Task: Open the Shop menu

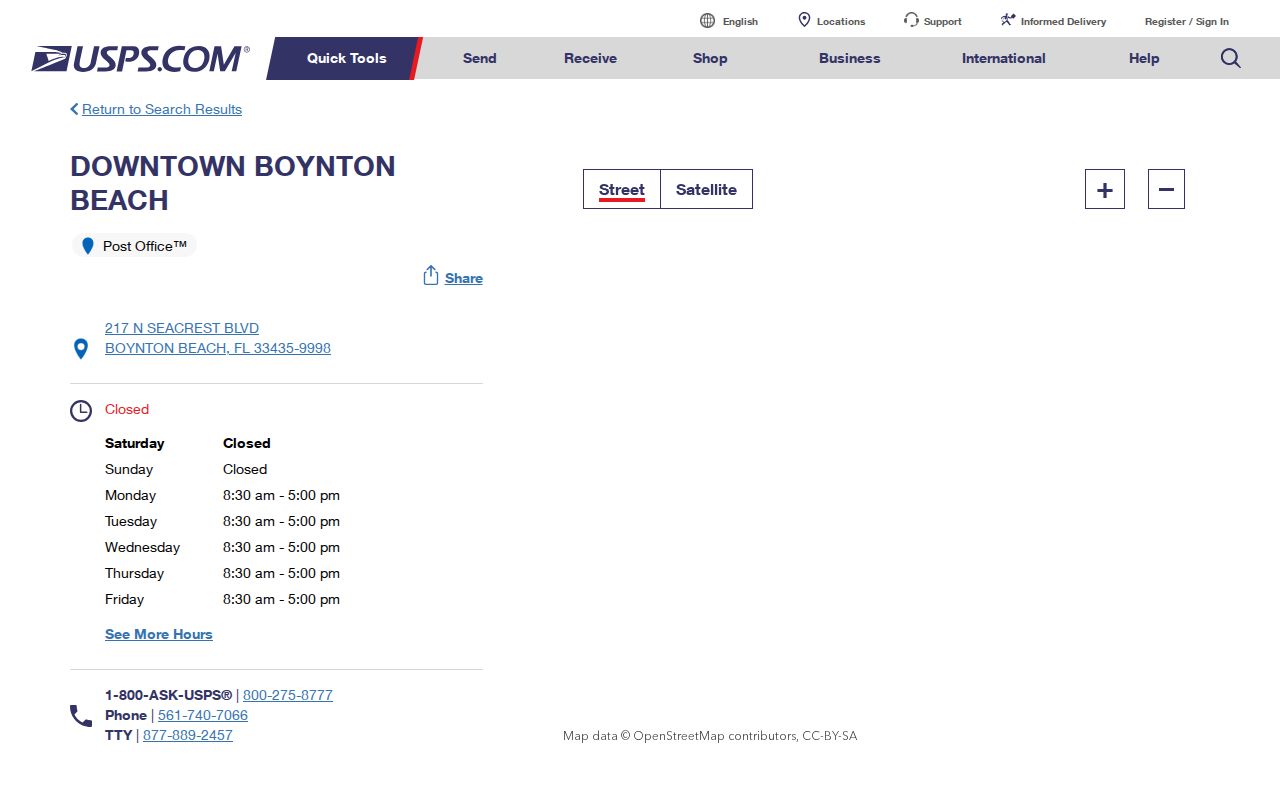Action: [710, 58]
